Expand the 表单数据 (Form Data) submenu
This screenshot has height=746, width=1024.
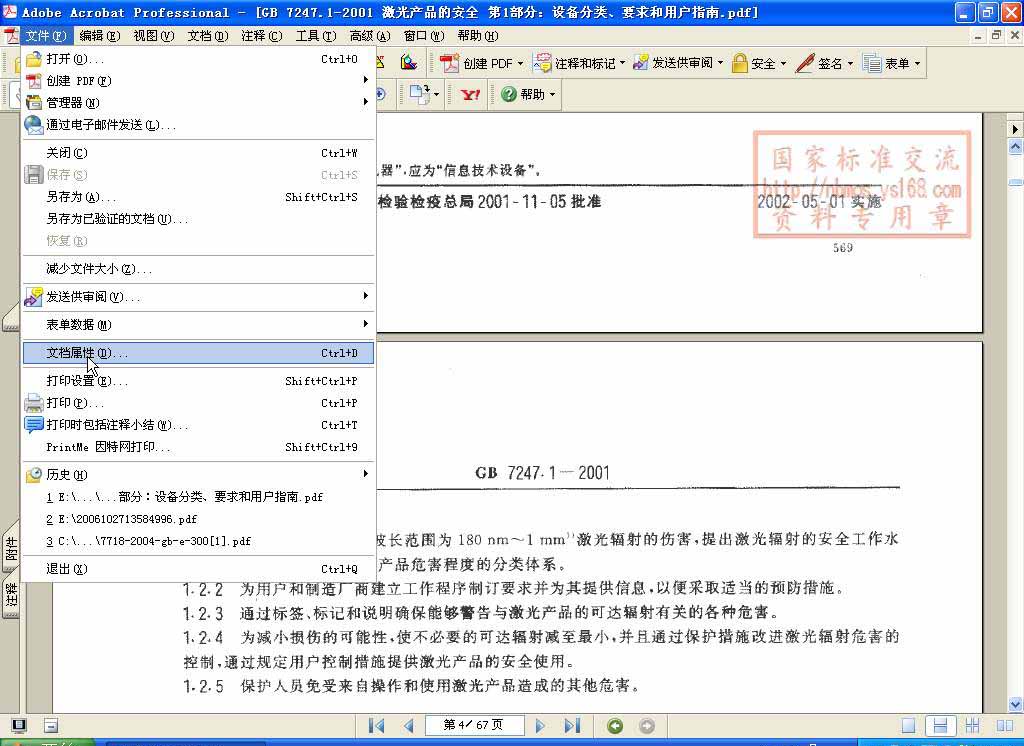pyautogui.click(x=199, y=325)
